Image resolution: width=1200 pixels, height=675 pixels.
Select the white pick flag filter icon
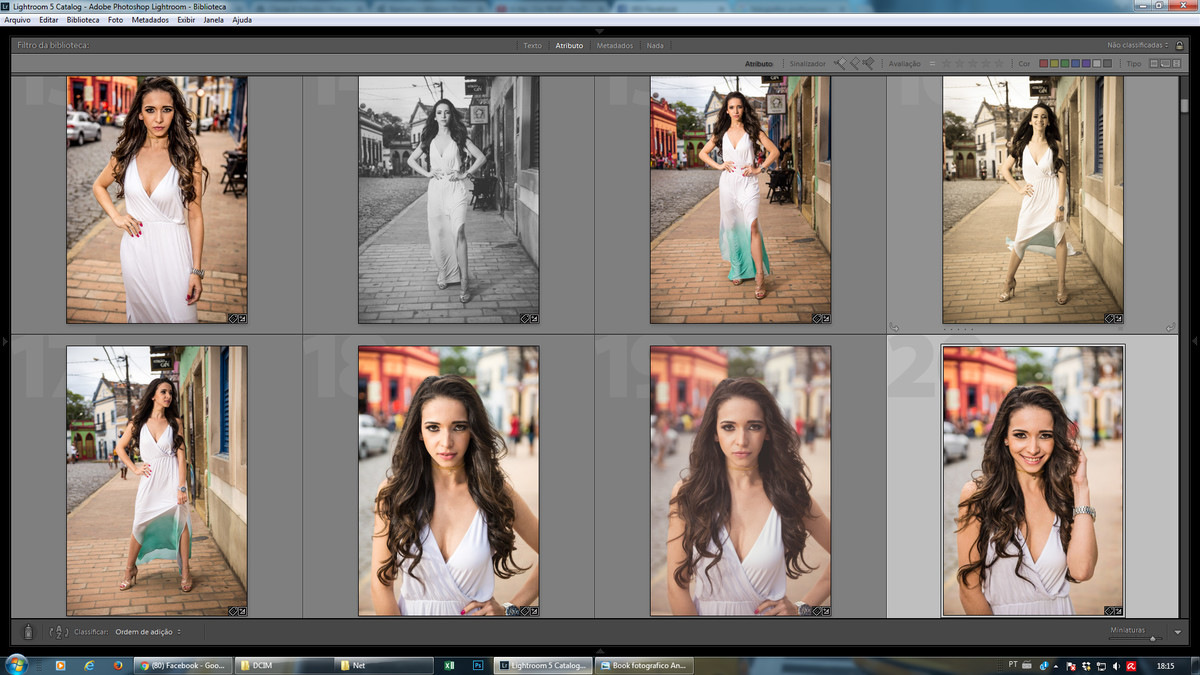coord(839,62)
